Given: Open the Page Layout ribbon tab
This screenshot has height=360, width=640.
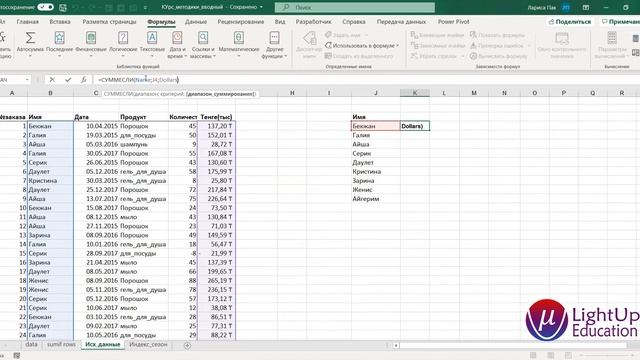Looking at the screenshot, I should [x=109, y=22].
